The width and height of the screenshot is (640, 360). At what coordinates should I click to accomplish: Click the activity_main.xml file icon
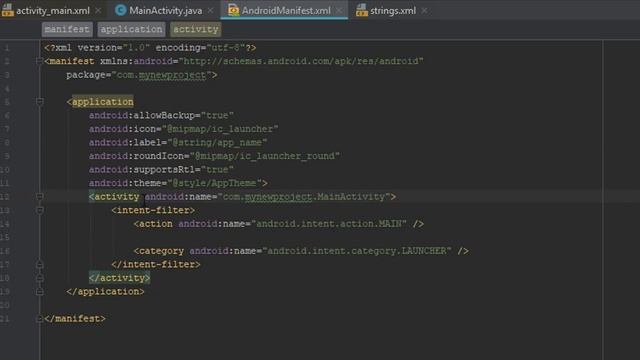(7, 11)
